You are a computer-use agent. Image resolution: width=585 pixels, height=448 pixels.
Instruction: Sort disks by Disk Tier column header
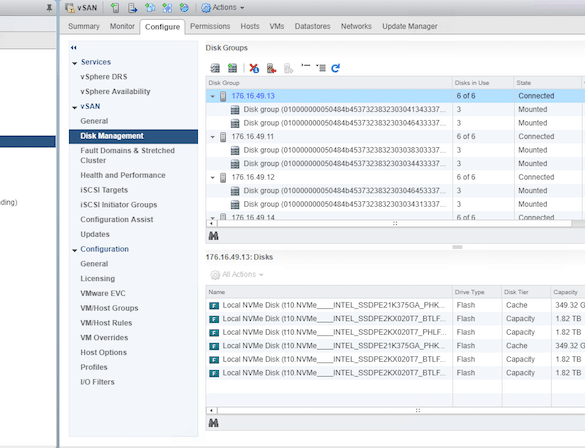[526, 292]
